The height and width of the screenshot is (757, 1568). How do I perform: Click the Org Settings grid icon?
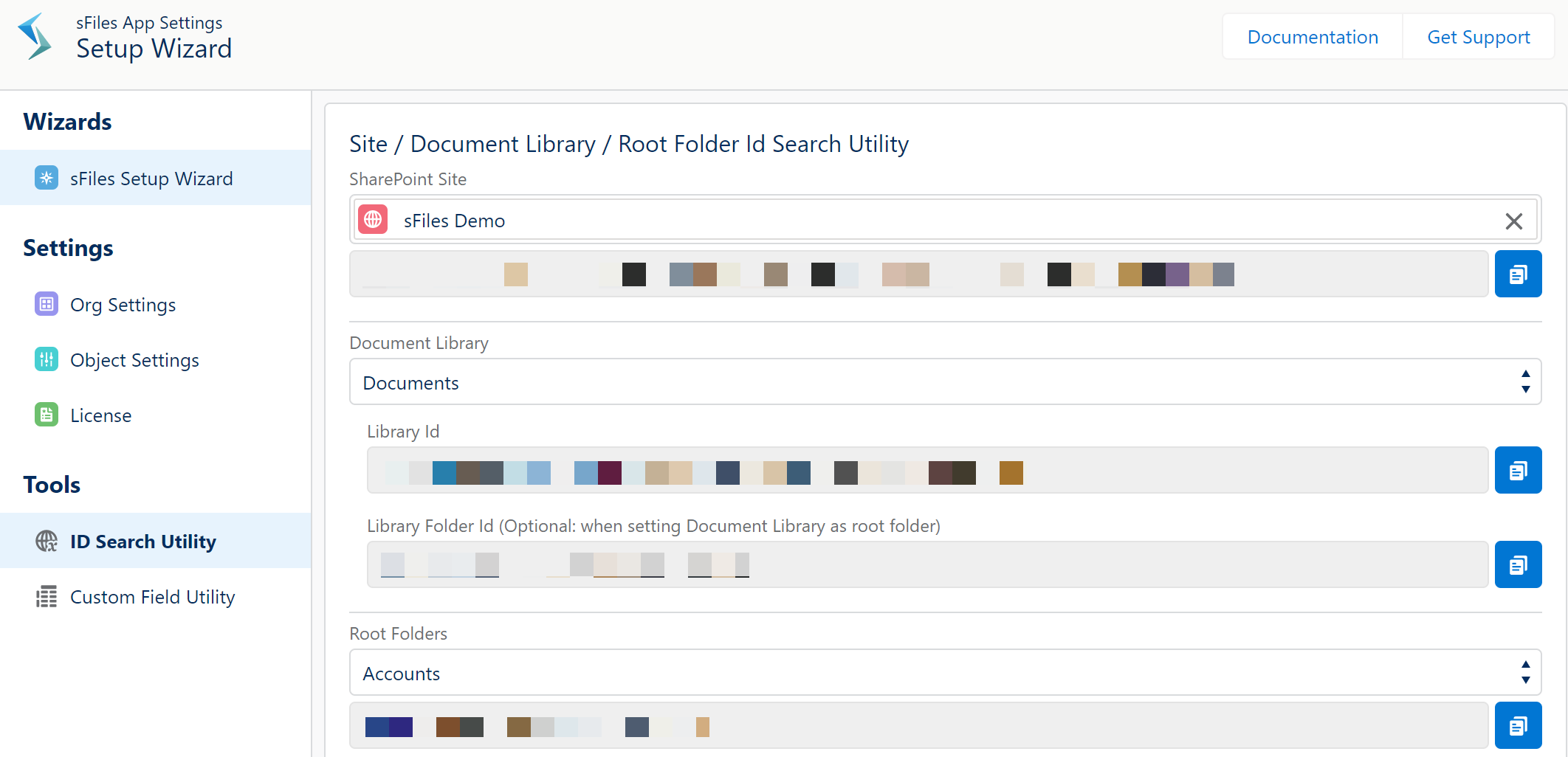click(46, 303)
